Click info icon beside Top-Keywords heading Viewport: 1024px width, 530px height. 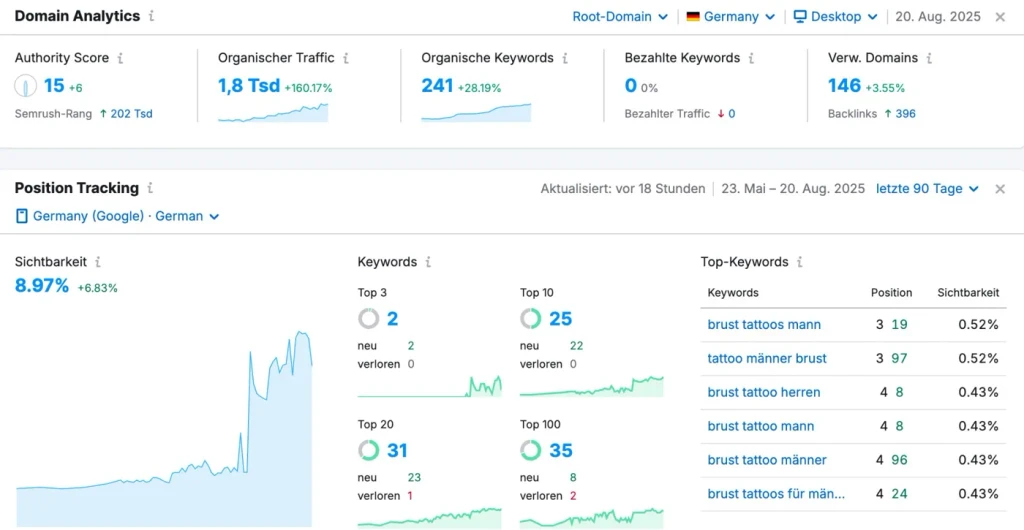(799, 262)
